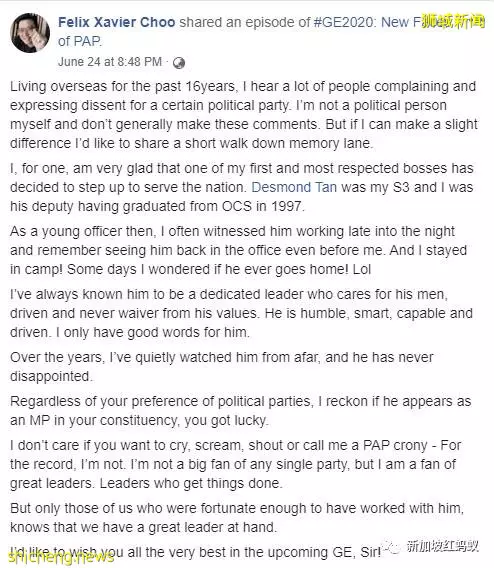Click the 'Regardless of your preference' paragraph
Screen dimensions: 494x568
click(x=240, y=411)
